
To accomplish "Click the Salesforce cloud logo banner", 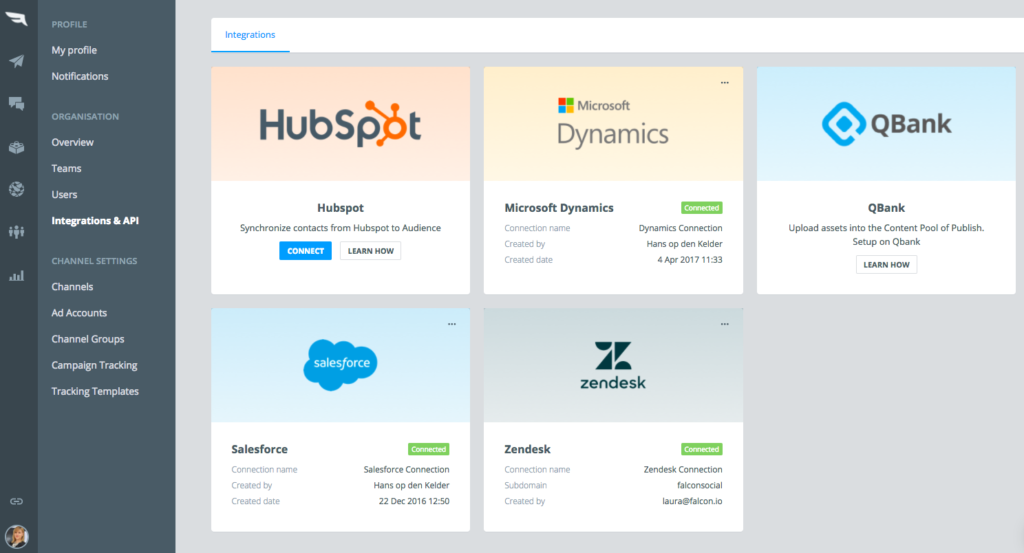I will click(340, 365).
